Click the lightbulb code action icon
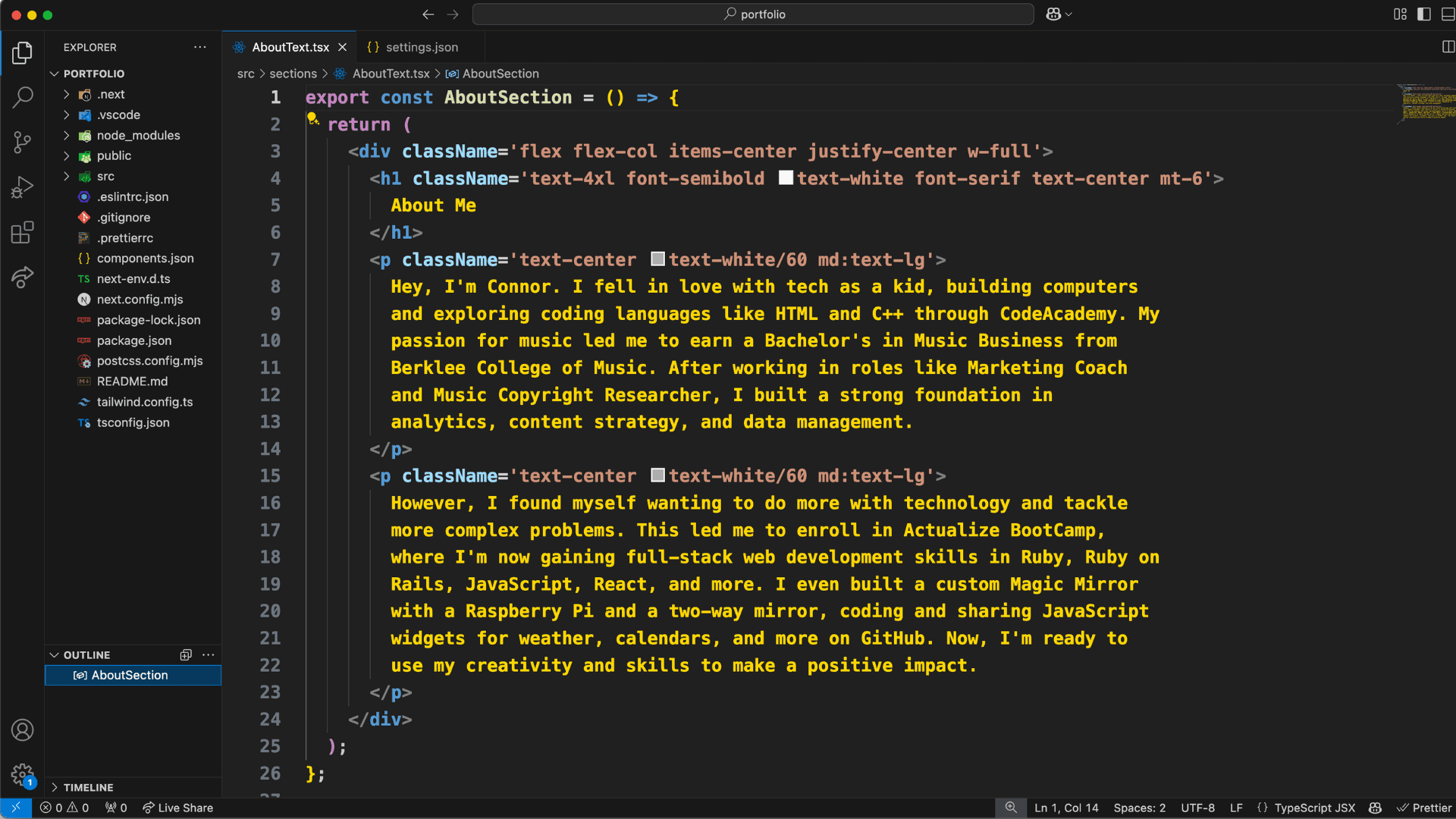This screenshot has width=1456, height=819. coord(312,118)
